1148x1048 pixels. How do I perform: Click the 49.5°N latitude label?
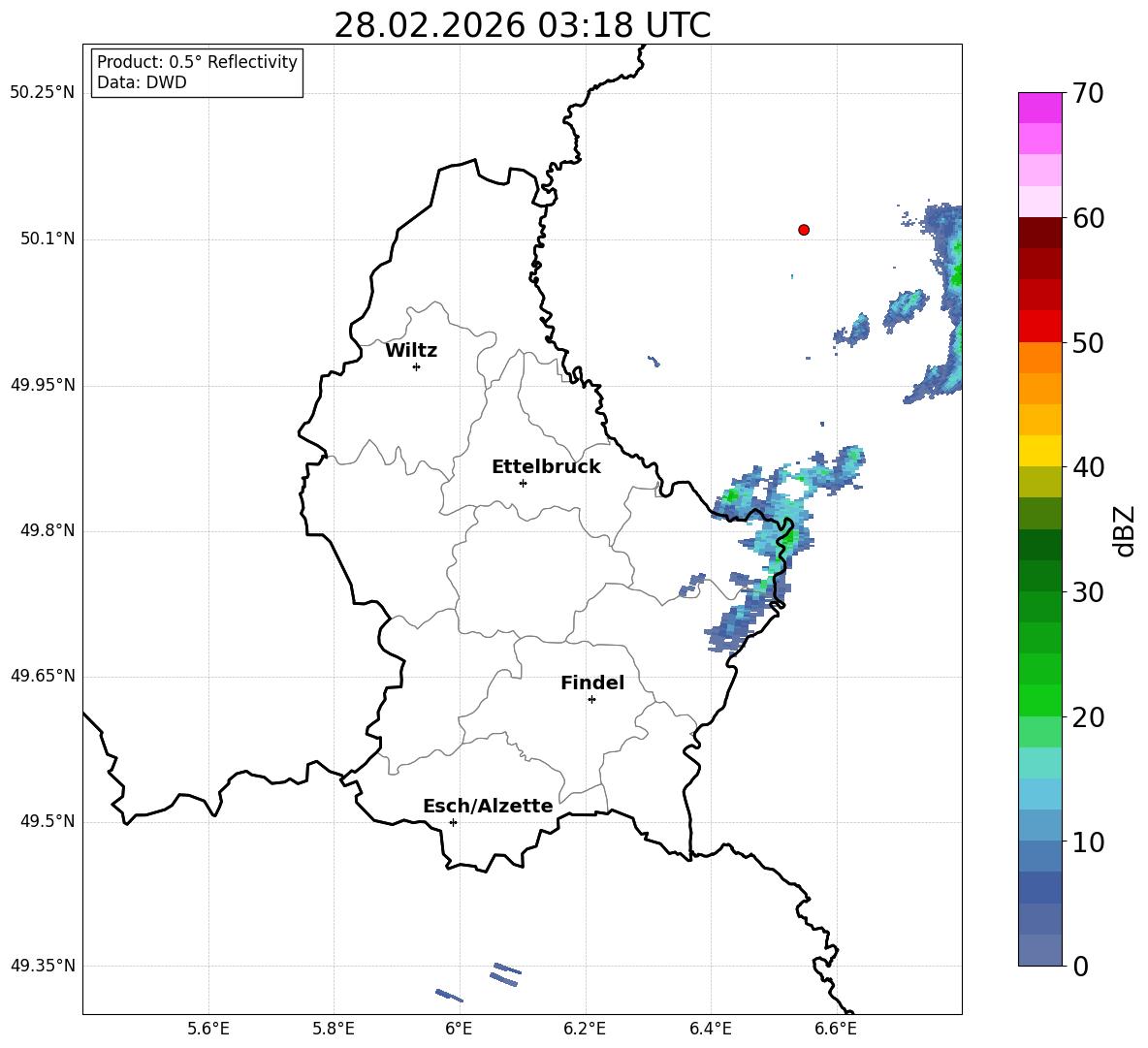[x=48, y=822]
